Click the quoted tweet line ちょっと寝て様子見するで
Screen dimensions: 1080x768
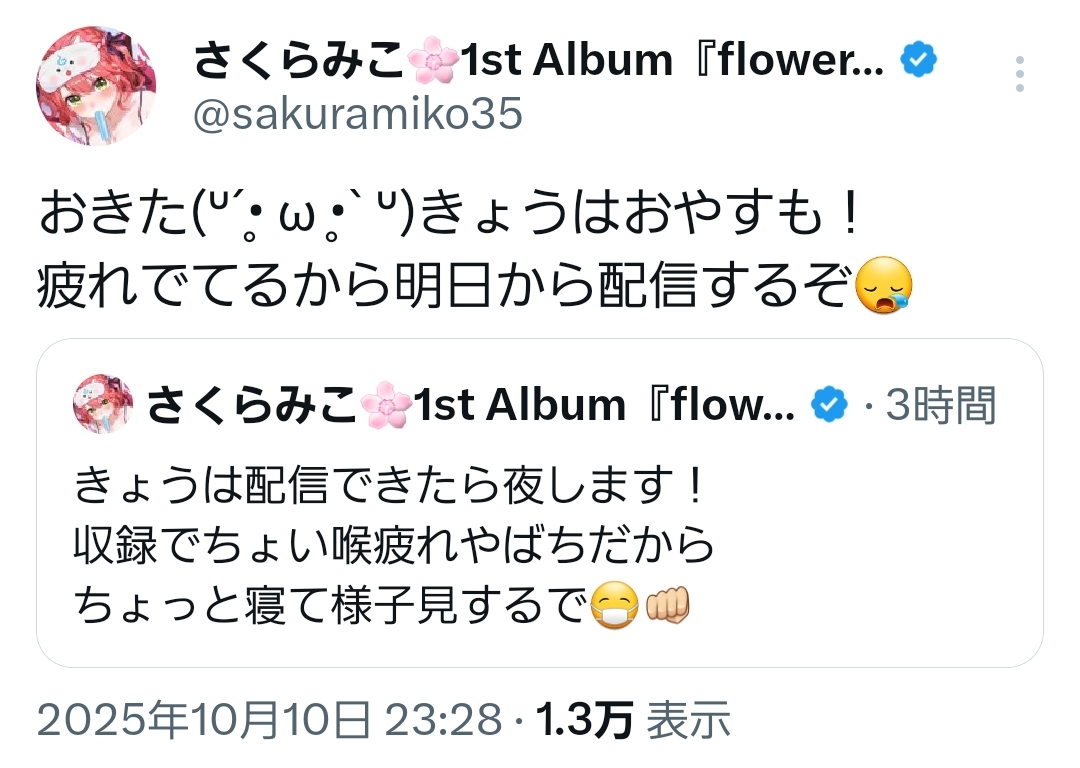pos(328,605)
